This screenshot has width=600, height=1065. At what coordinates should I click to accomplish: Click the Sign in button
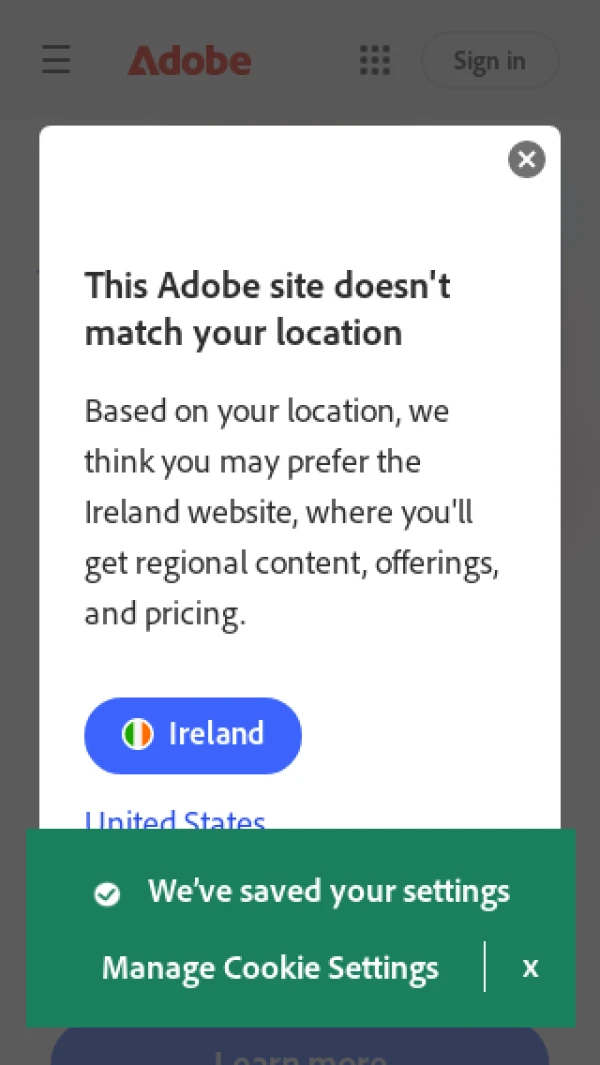click(x=490, y=60)
